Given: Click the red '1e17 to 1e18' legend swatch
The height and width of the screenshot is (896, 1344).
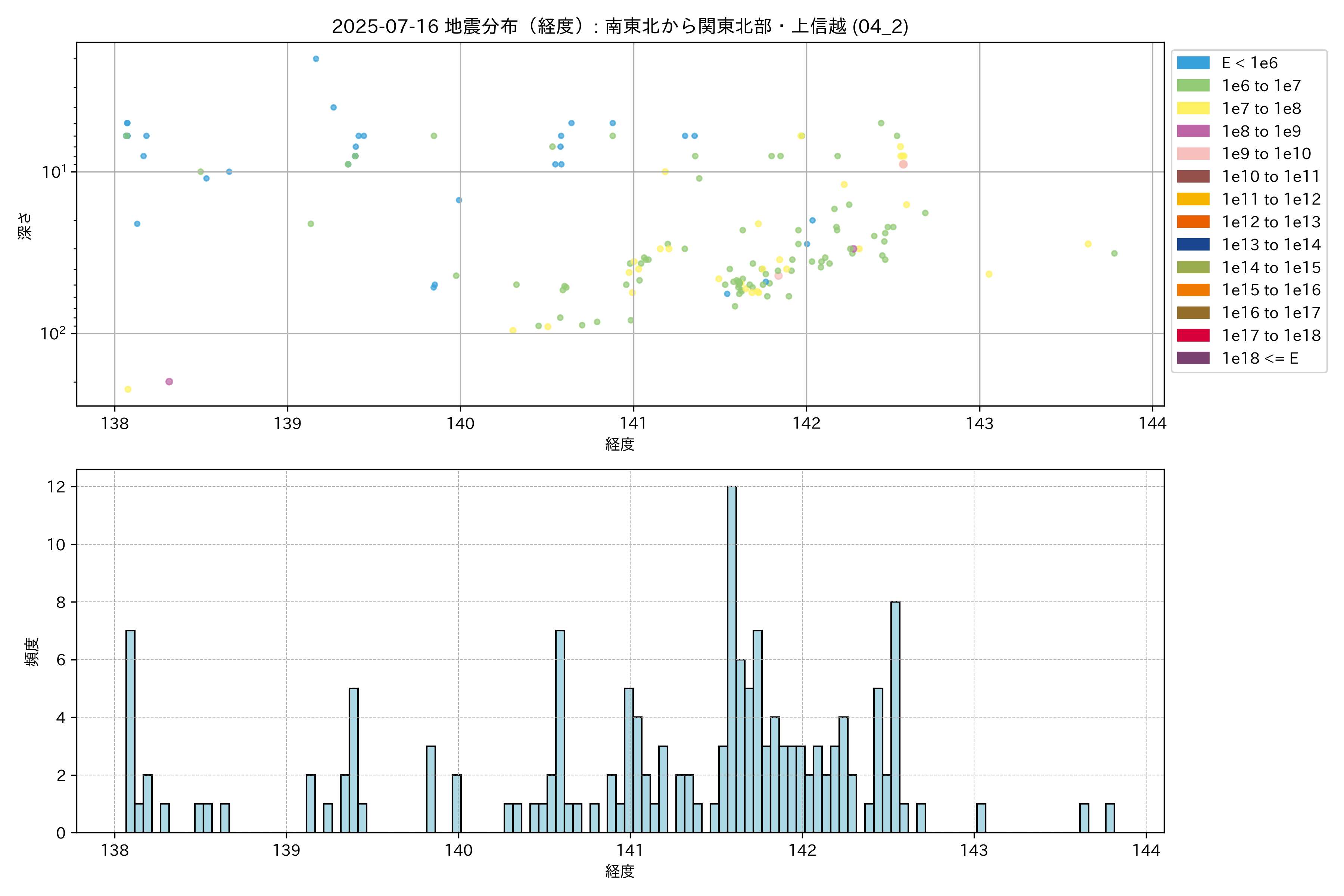Looking at the screenshot, I should click(1192, 335).
